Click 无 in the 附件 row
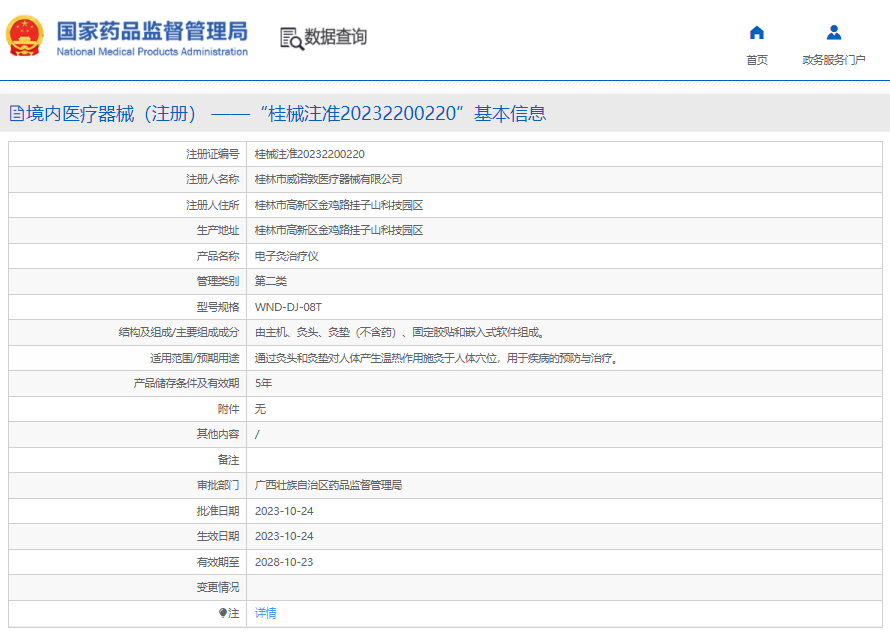Screen dimensions: 890x634 [260, 409]
